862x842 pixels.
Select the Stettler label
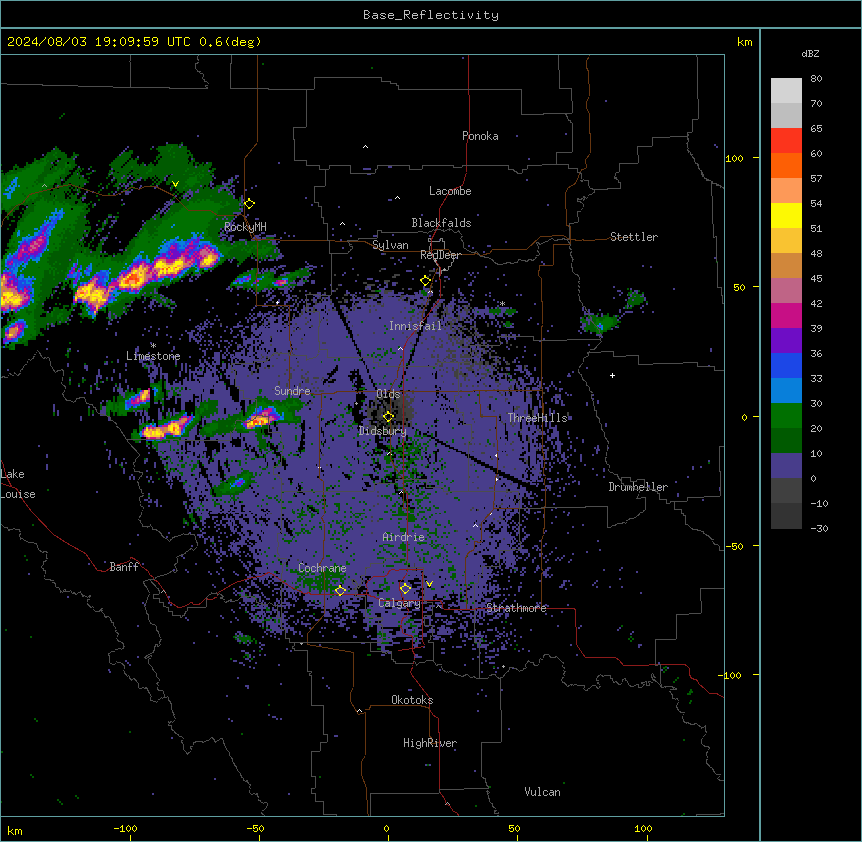tap(633, 237)
